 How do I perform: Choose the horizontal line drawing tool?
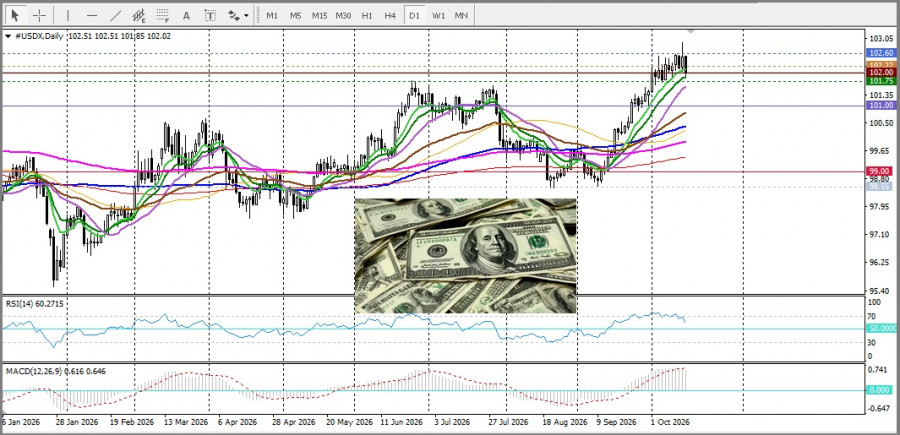point(92,15)
